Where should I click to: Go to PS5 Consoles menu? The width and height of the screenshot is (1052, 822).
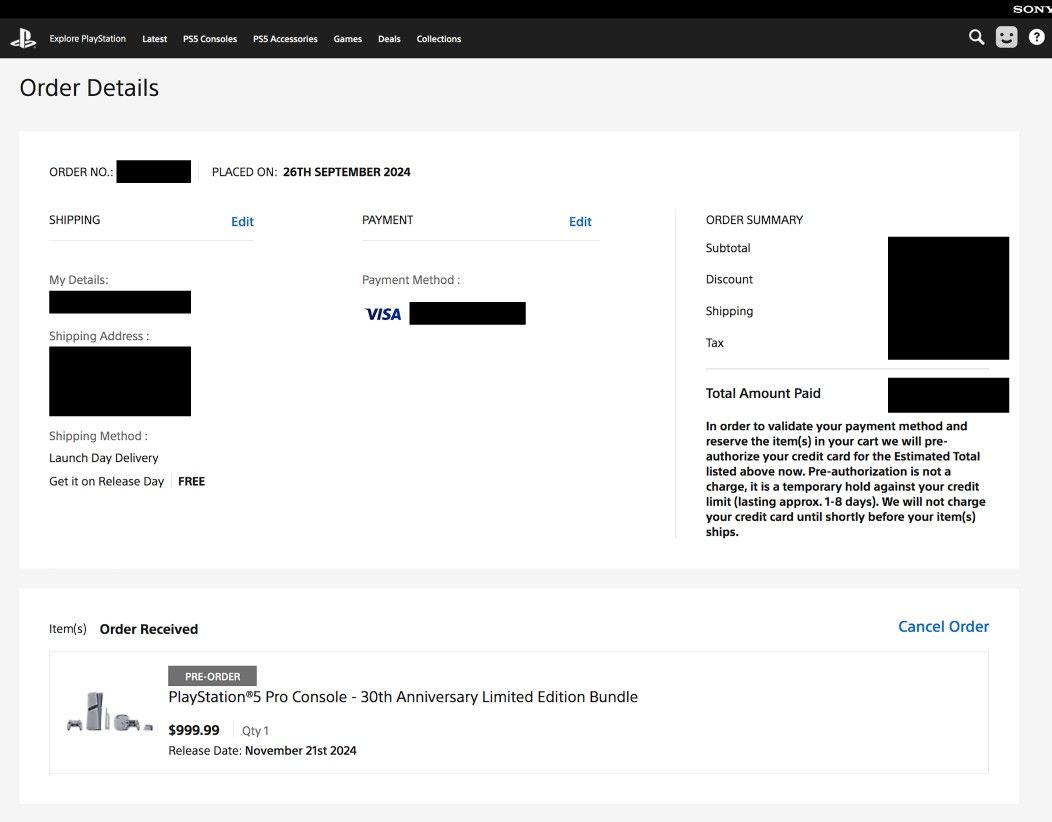coord(210,39)
